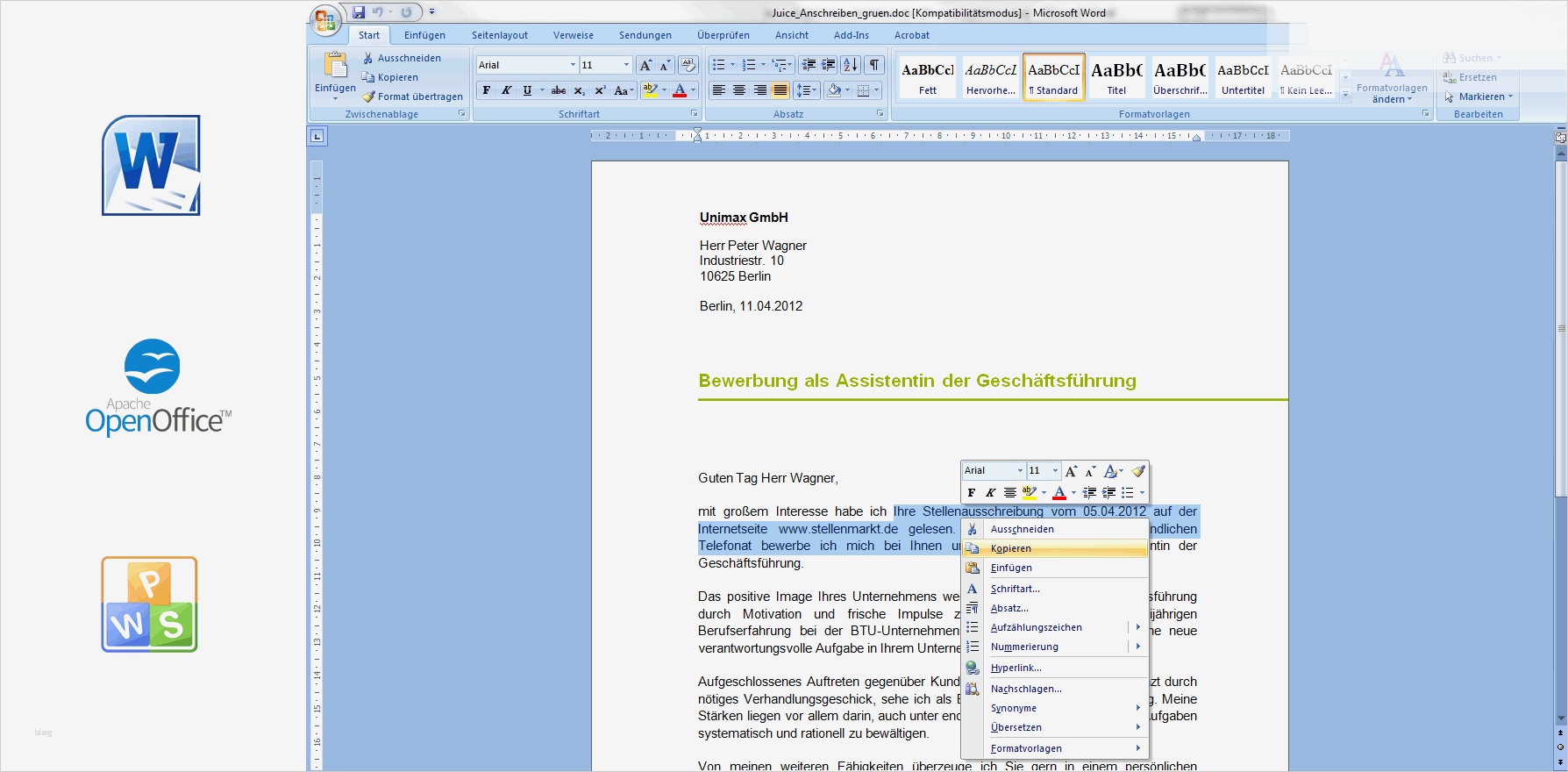This screenshot has height=772, width=1568.
Task: Click the ribbon's clear formatting eraser icon
Action: click(x=688, y=65)
